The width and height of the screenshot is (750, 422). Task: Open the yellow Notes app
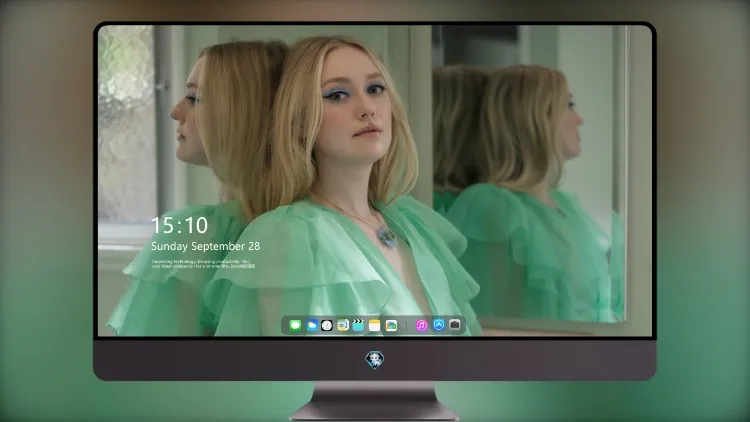click(375, 325)
